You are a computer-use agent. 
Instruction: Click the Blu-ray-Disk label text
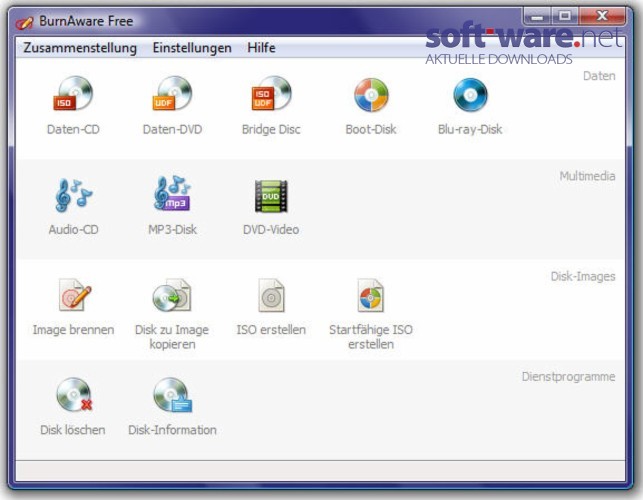point(470,130)
